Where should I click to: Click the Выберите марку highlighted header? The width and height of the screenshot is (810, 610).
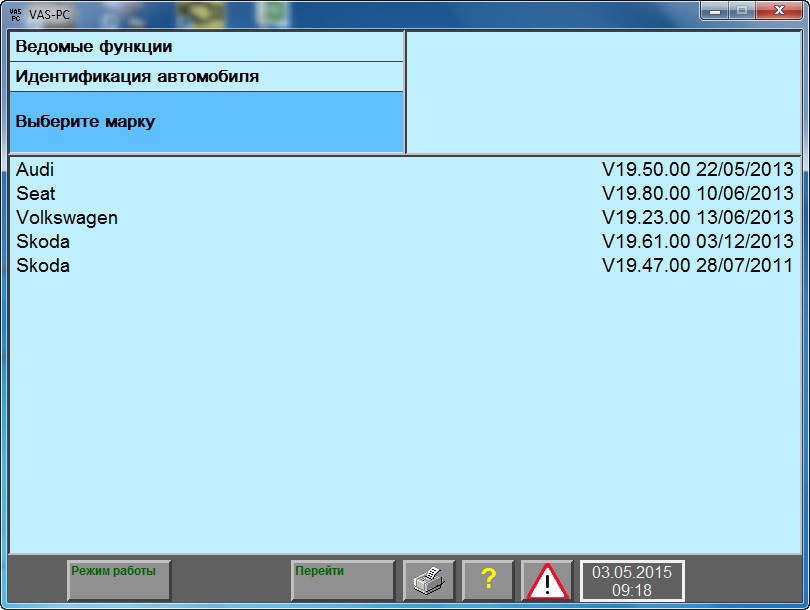point(207,122)
